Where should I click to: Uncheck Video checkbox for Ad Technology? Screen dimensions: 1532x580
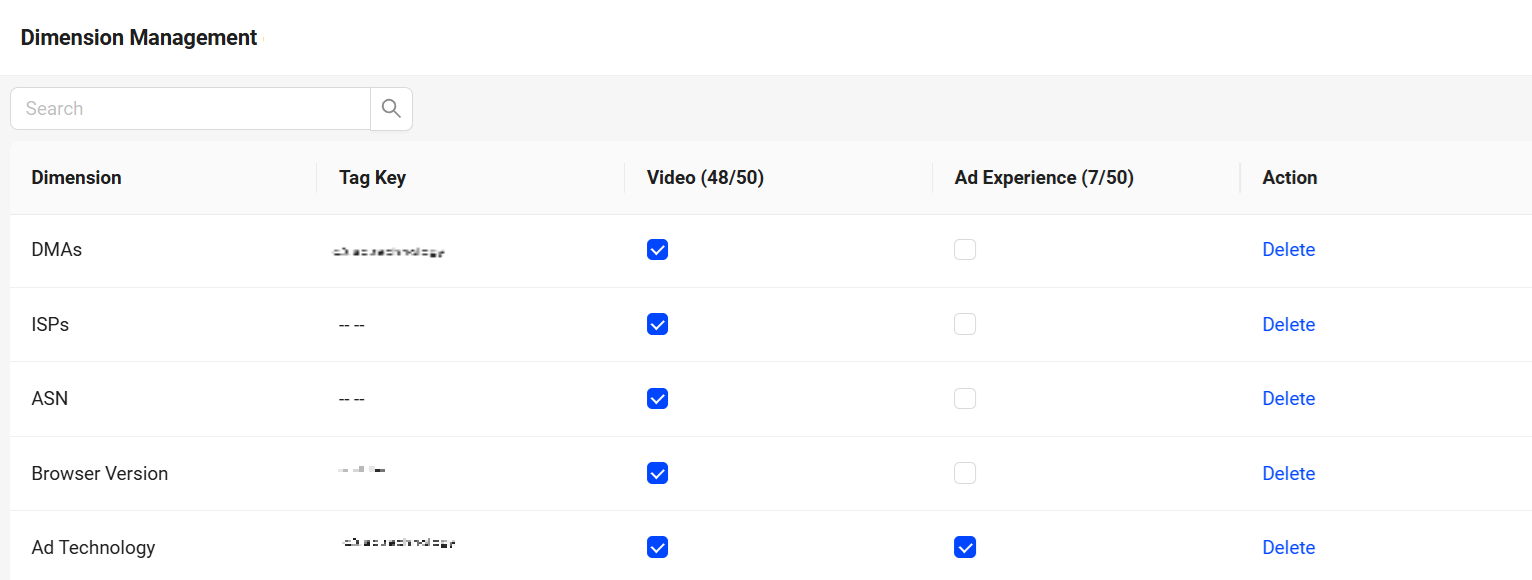pyautogui.click(x=657, y=547)
